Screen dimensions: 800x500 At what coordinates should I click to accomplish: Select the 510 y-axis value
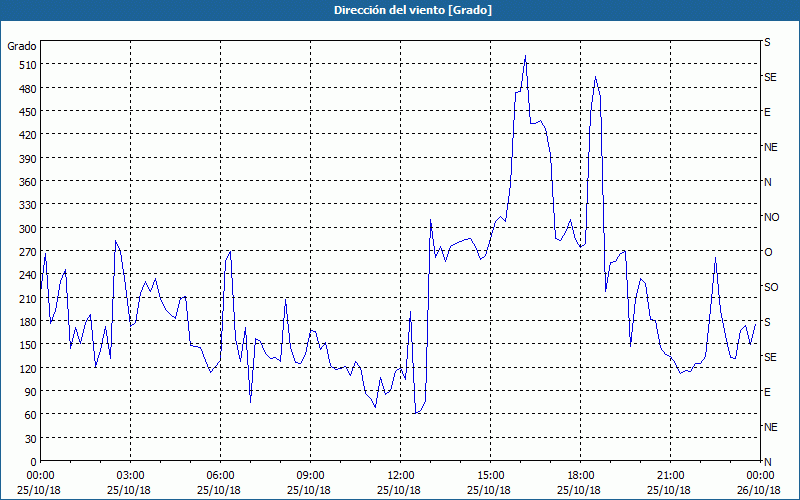(x=28, y=65)
